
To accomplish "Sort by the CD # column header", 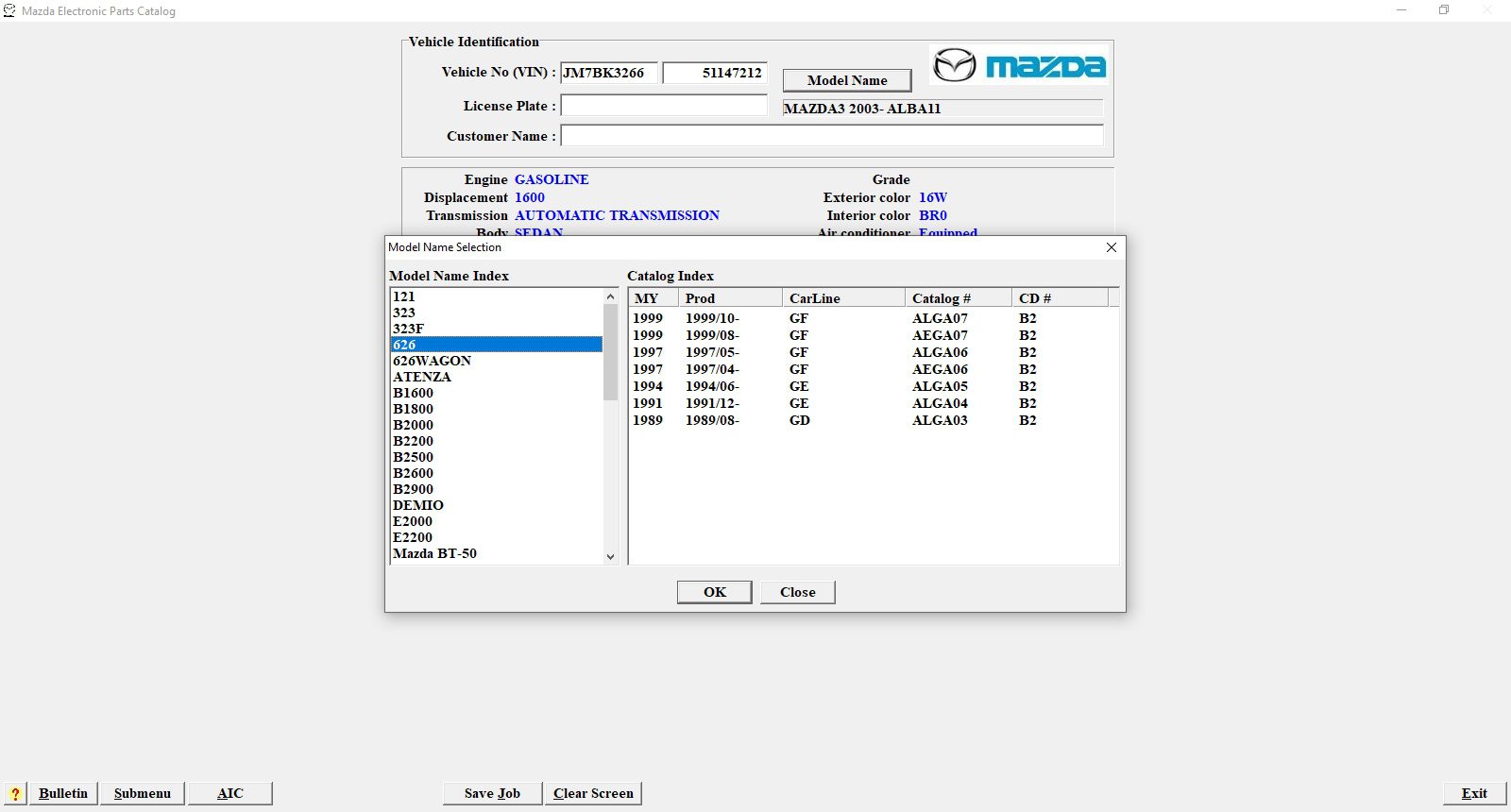I will tap(1060, 298).
